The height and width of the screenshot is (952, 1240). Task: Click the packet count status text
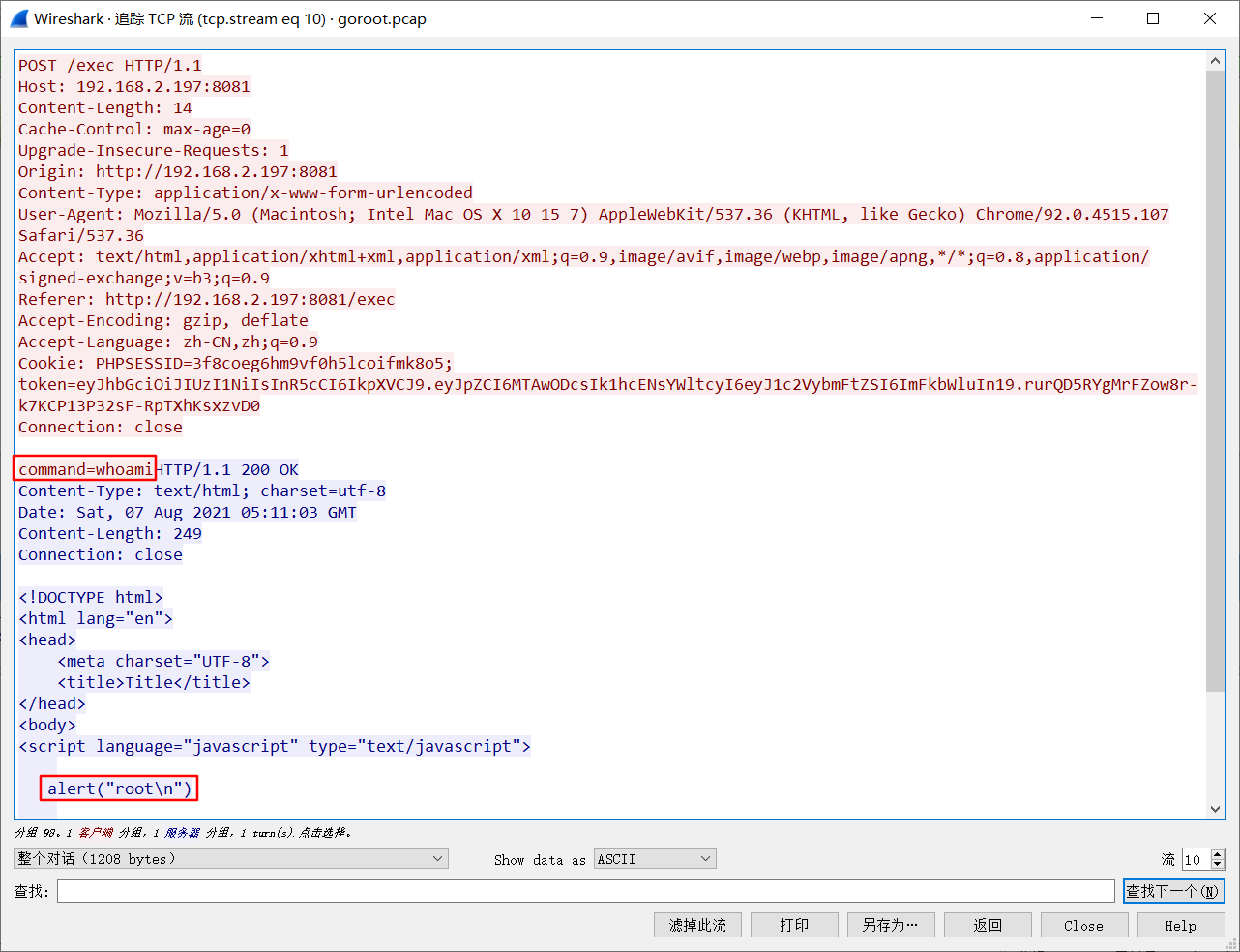click(183, 832)
